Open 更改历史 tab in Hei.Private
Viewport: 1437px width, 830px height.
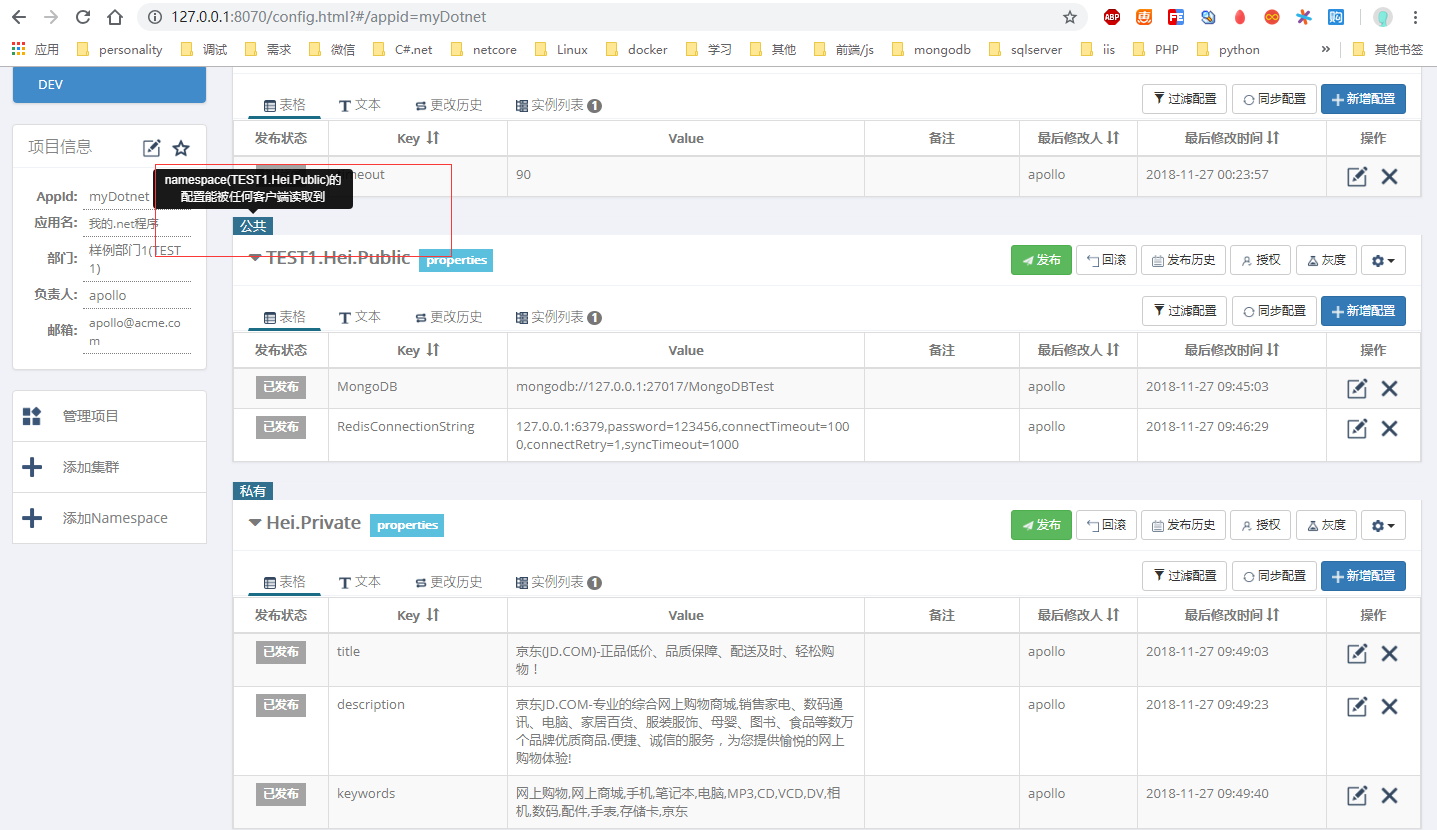pyautogui.click(x=449, y=582)
